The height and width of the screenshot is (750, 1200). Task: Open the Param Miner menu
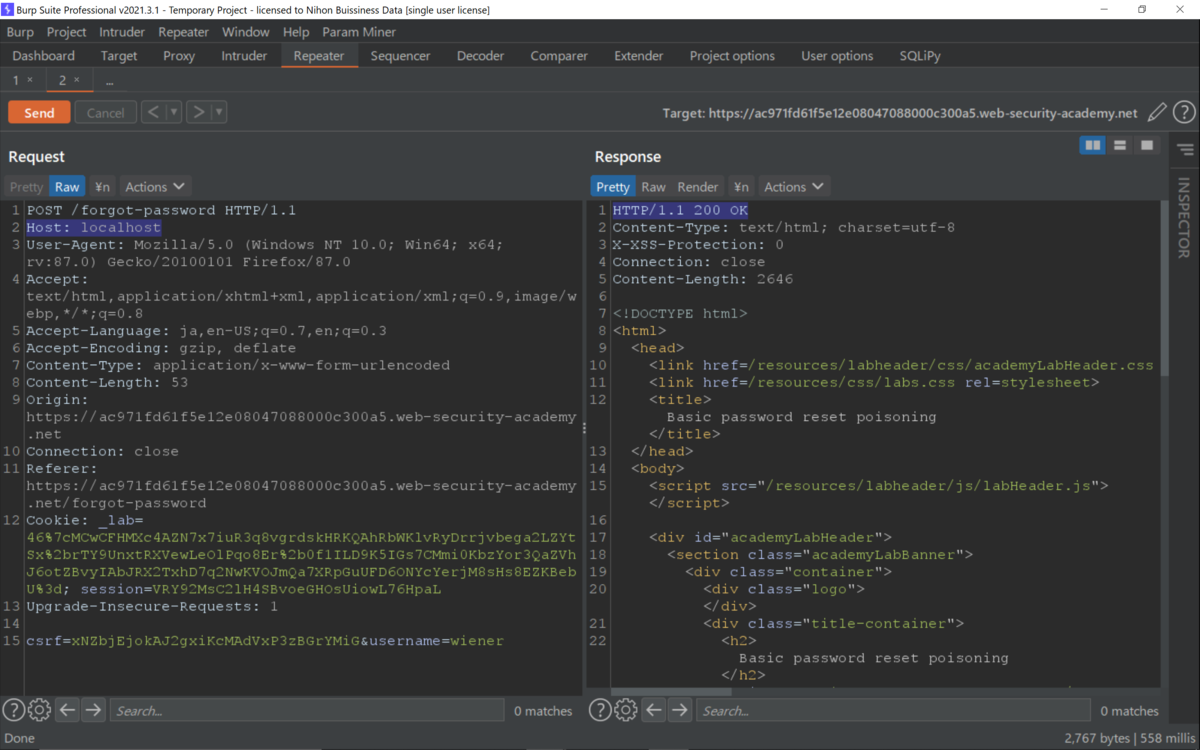[x=359, y=32]
